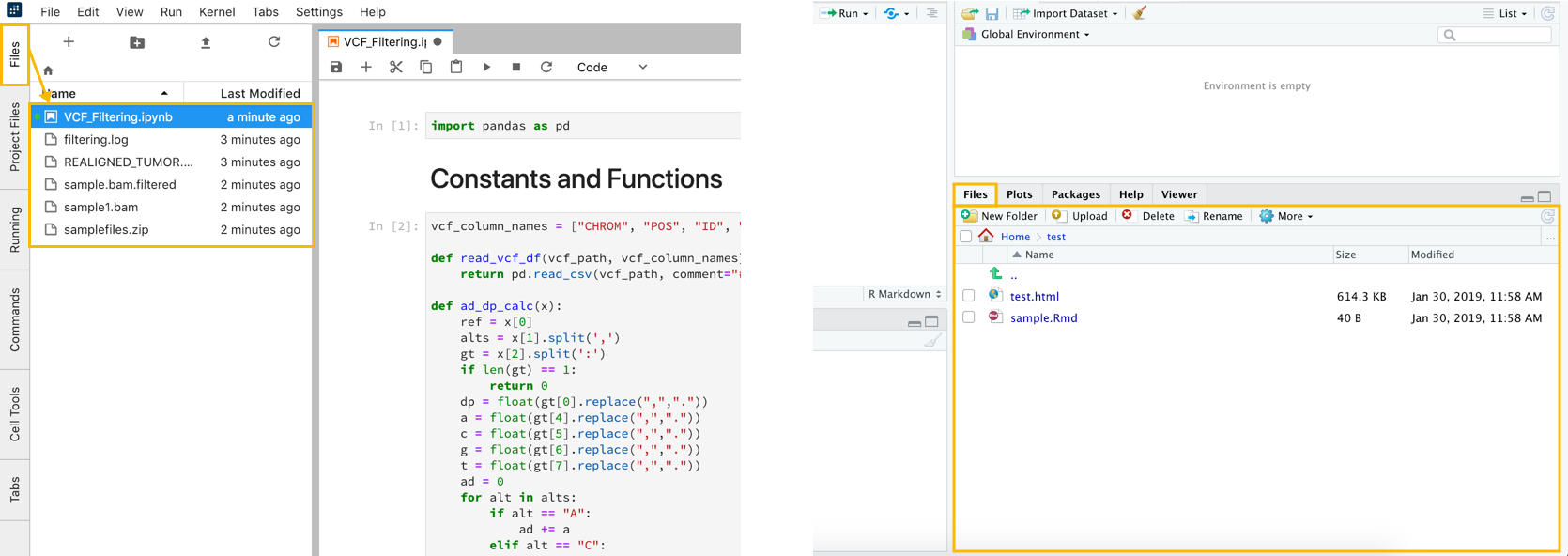Save the notebook with disk icon
Screen dimensions: 1568x556
(336, 68)
